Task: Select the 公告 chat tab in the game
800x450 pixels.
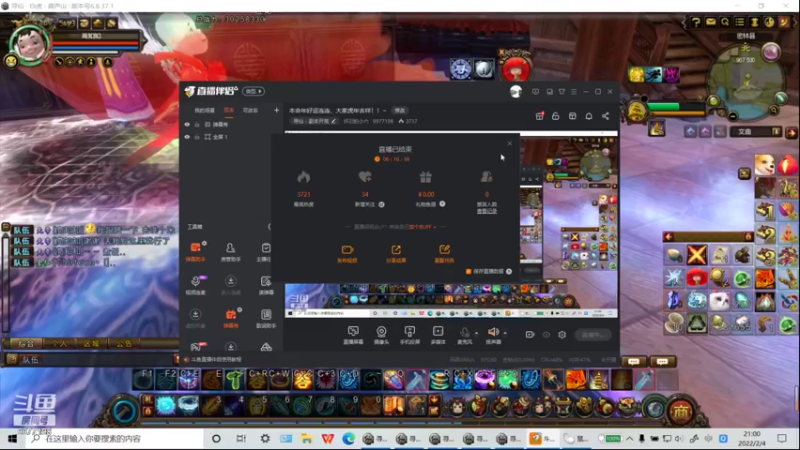Action: point(123,343)
